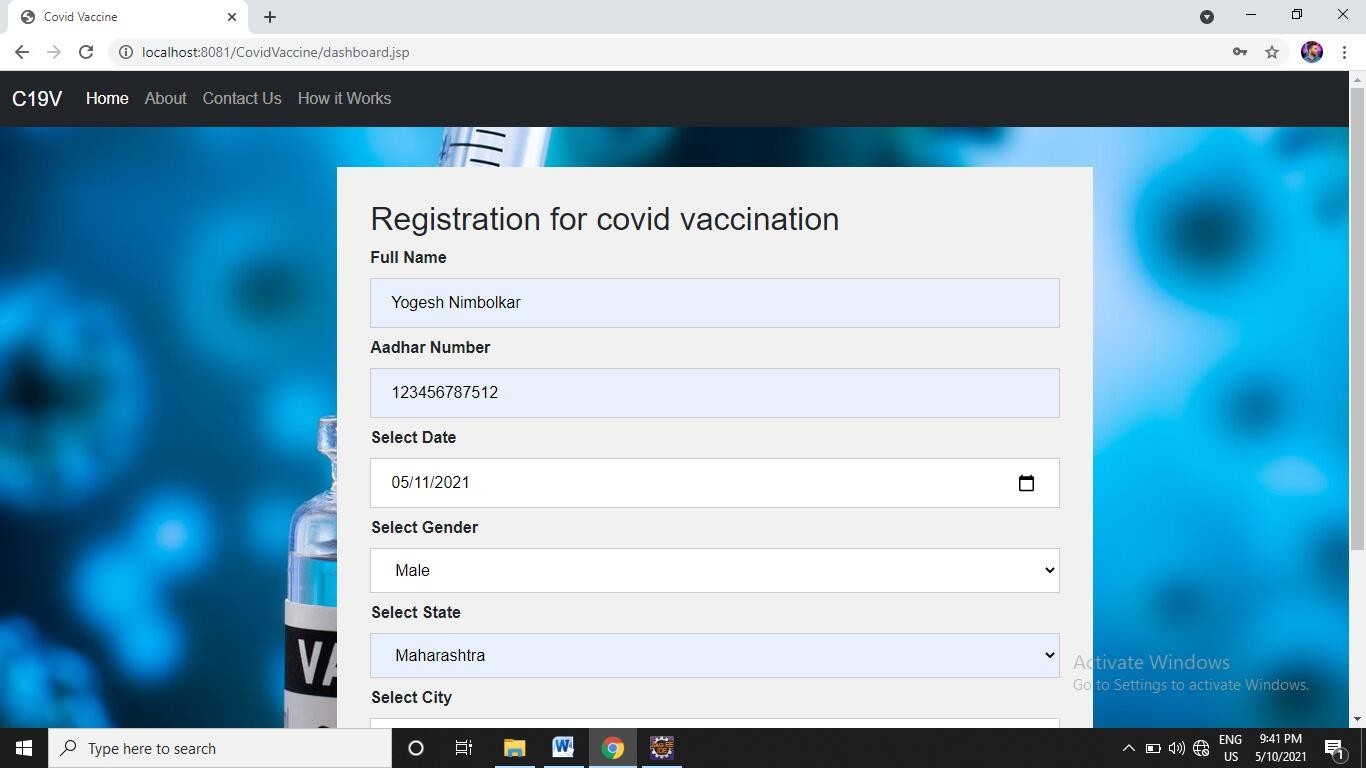The width and height of the screenshot is (1366, 768).
Task: Navigate back using the browser back arrow
Action: pos(21,52)
